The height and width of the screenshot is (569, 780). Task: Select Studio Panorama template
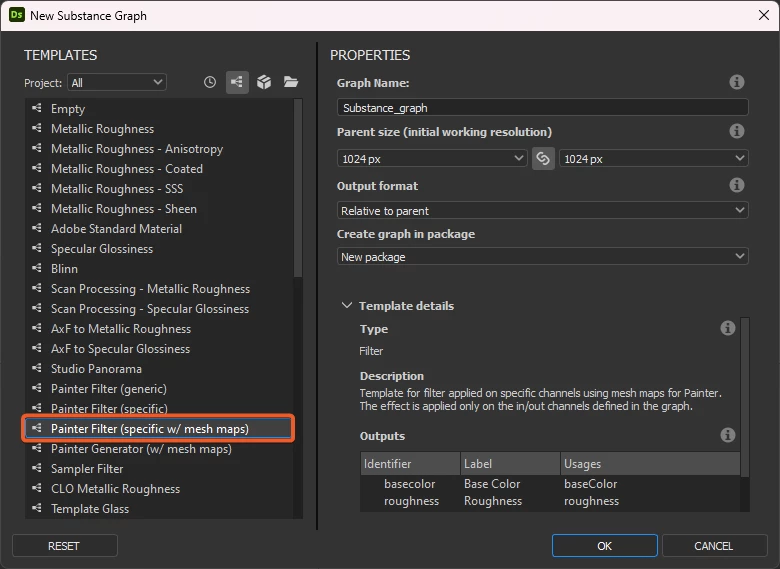pos(159,369)
